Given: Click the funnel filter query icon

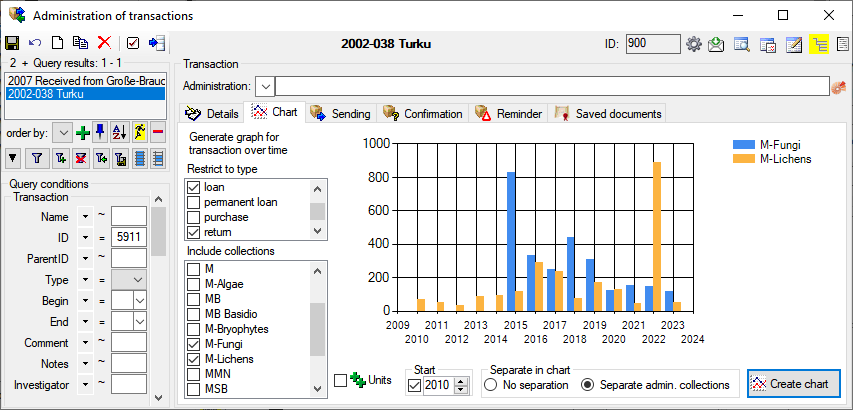Looking at the screenshot, I should coord(36,157).
